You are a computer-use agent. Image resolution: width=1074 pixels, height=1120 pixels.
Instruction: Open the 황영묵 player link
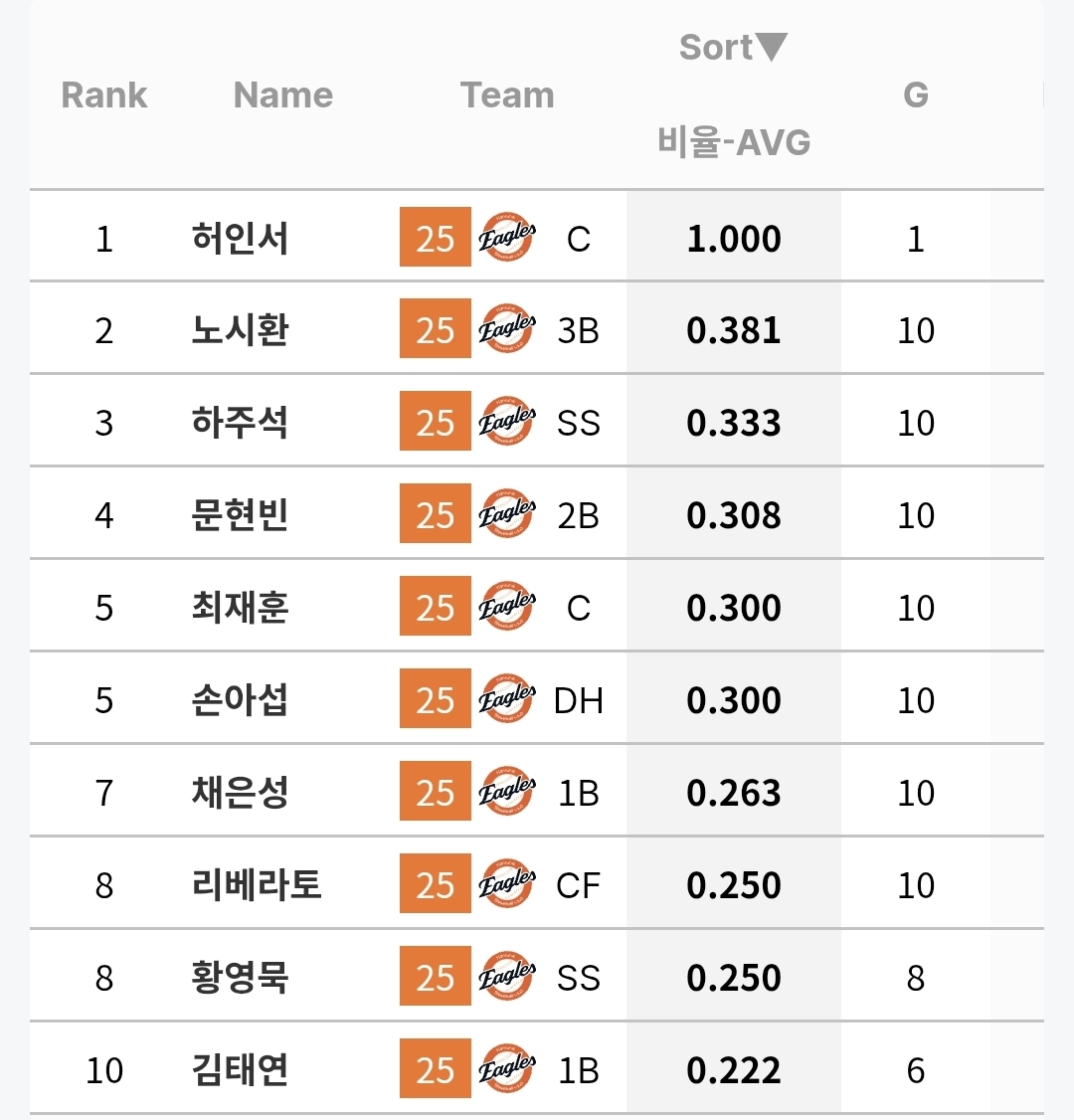pyautogui.click(x=241, y=978)
